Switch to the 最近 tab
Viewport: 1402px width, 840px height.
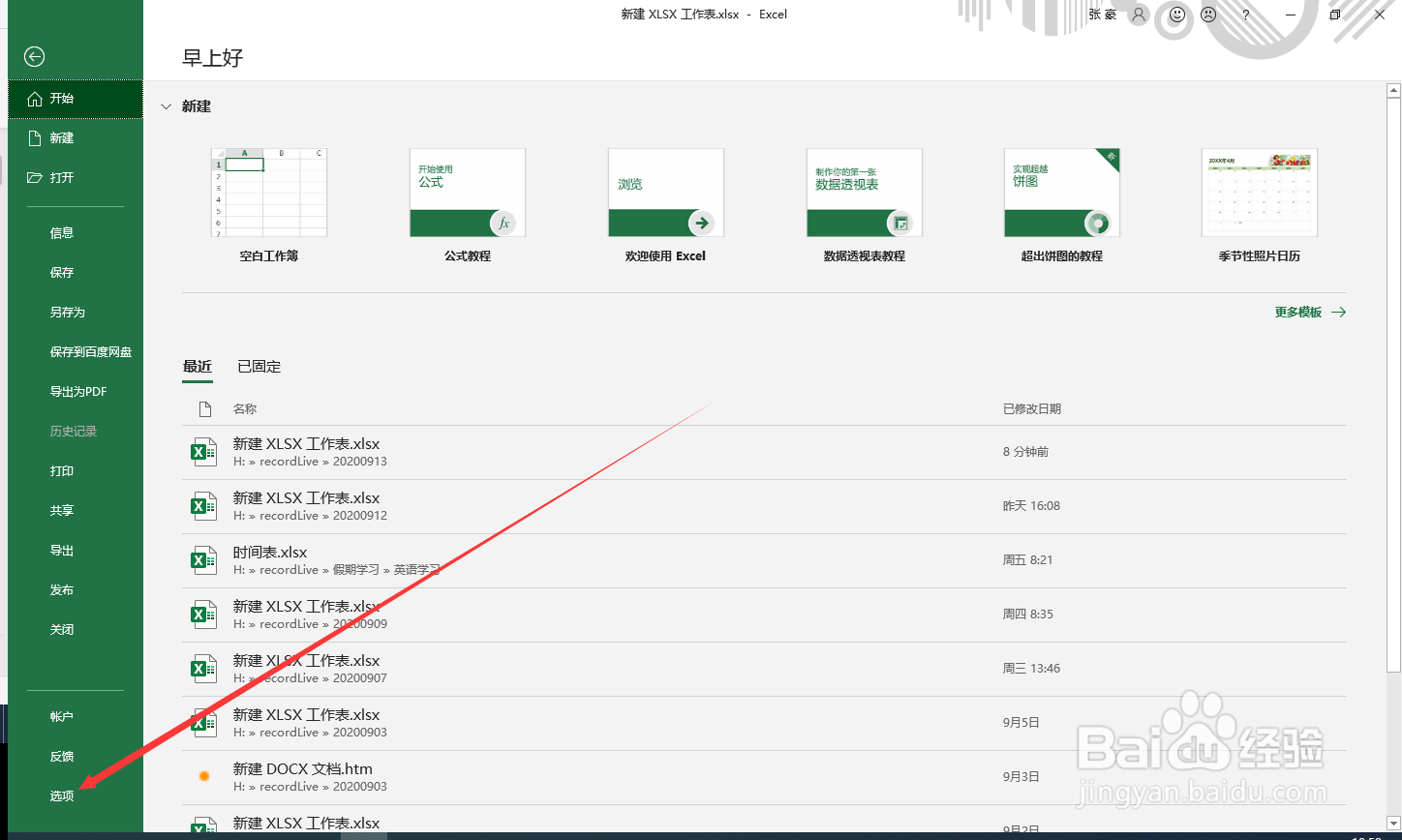click(x=198, y=367)
